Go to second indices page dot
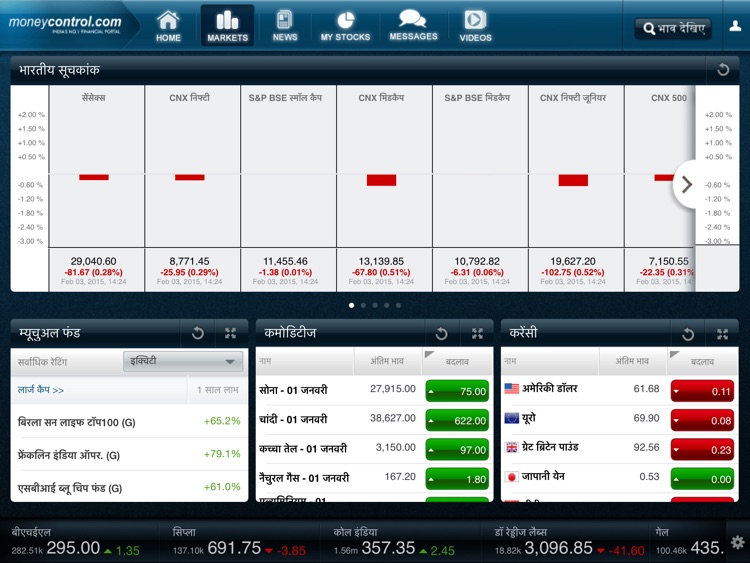Image resolution: width=750 pixels, height=563 pixels. [x=364, y=305]
